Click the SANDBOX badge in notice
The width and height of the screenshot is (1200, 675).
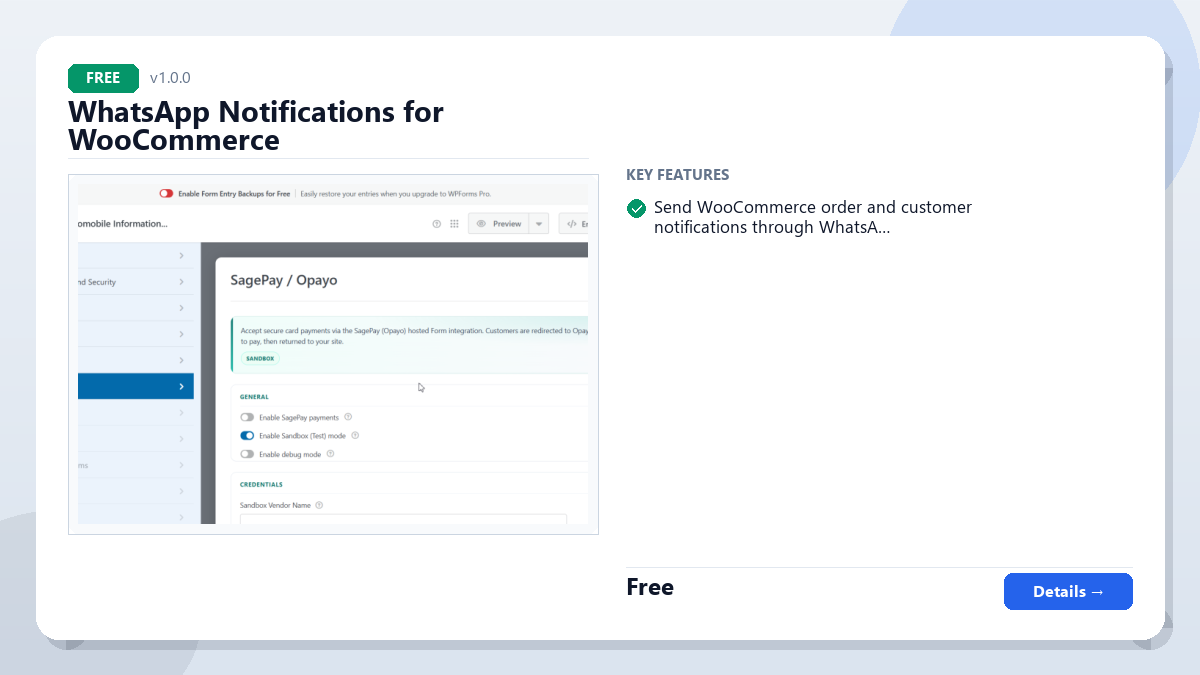tap(259, 358)
